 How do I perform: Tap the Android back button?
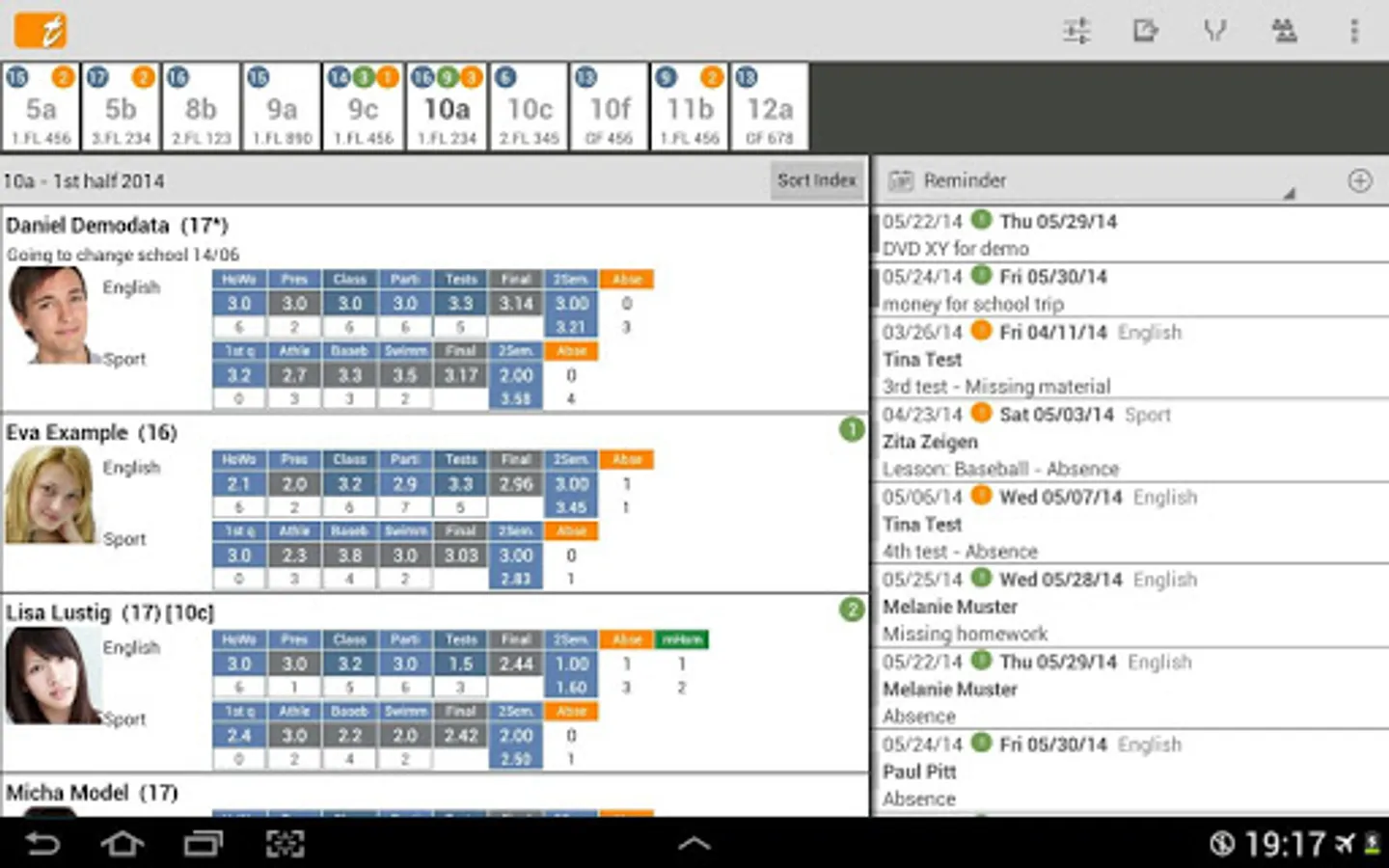tap(41, 844)
